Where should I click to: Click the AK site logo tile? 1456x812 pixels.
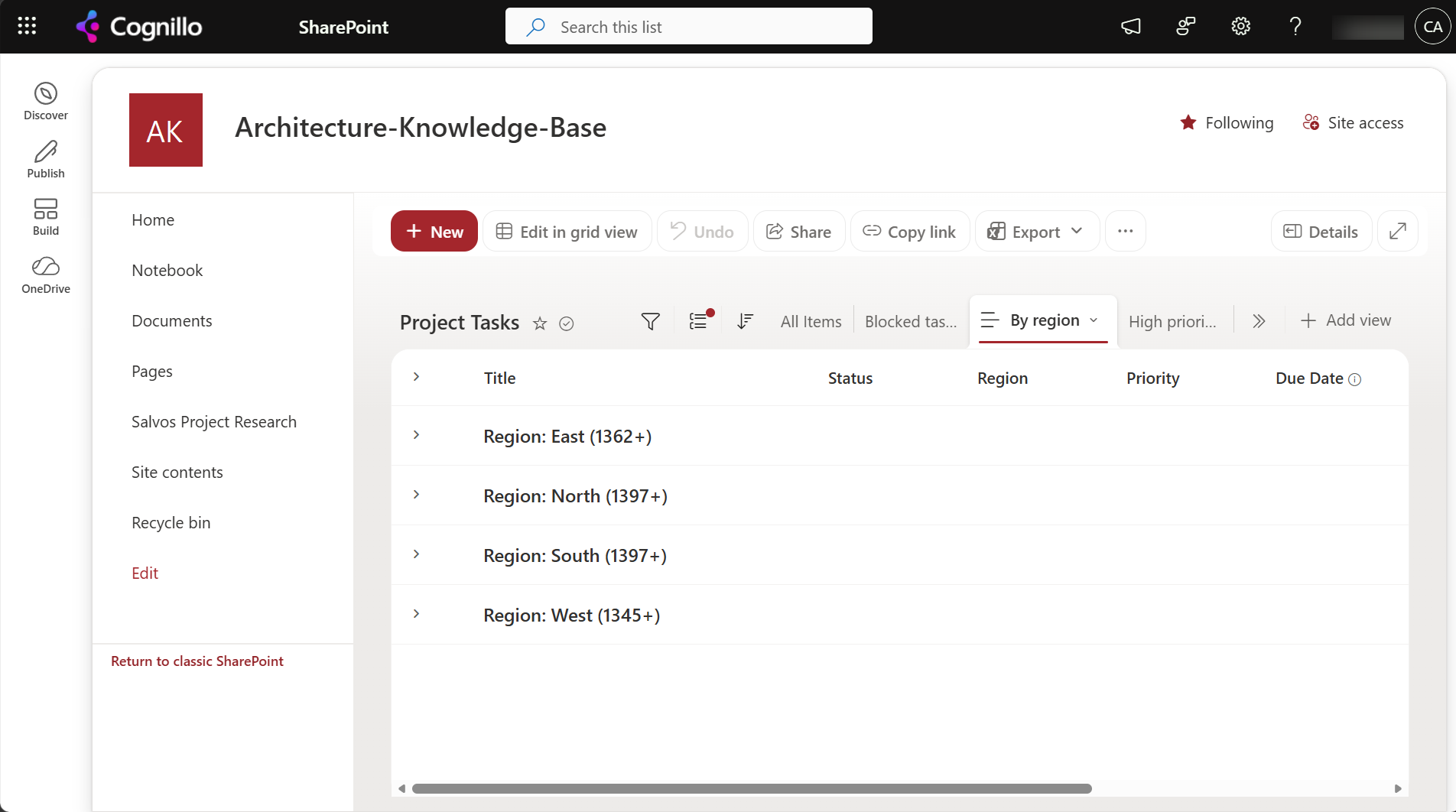click(x=166, y=130)
